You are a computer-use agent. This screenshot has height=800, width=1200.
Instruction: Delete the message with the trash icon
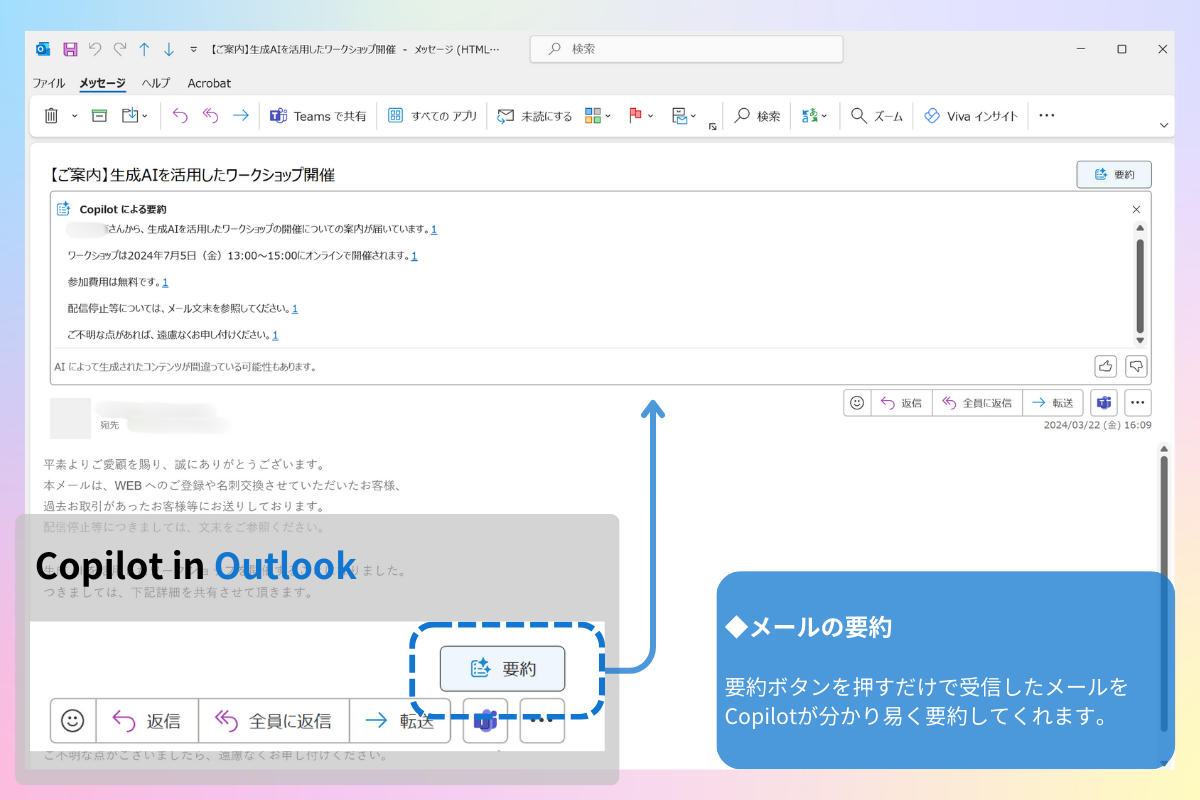point(52,116)
